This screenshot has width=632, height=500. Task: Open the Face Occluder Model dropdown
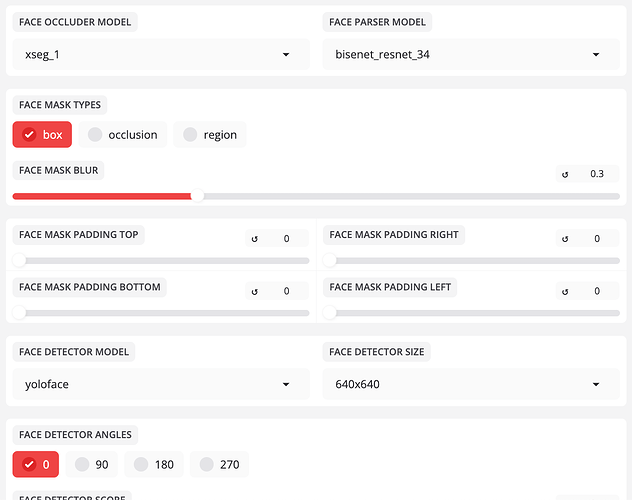pos(158,55)
